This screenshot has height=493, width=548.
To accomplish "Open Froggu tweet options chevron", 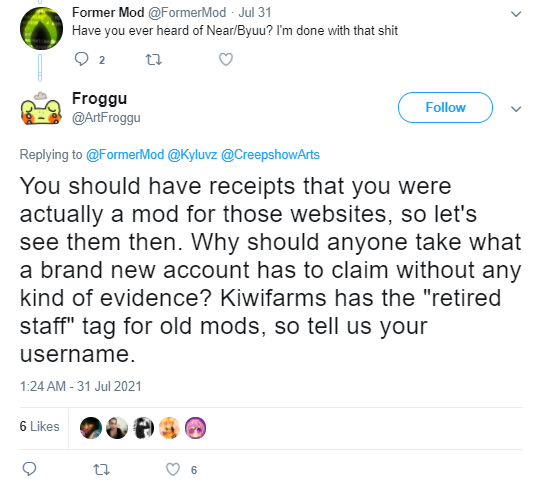I will pyautogui.click(x=516, y=109).
